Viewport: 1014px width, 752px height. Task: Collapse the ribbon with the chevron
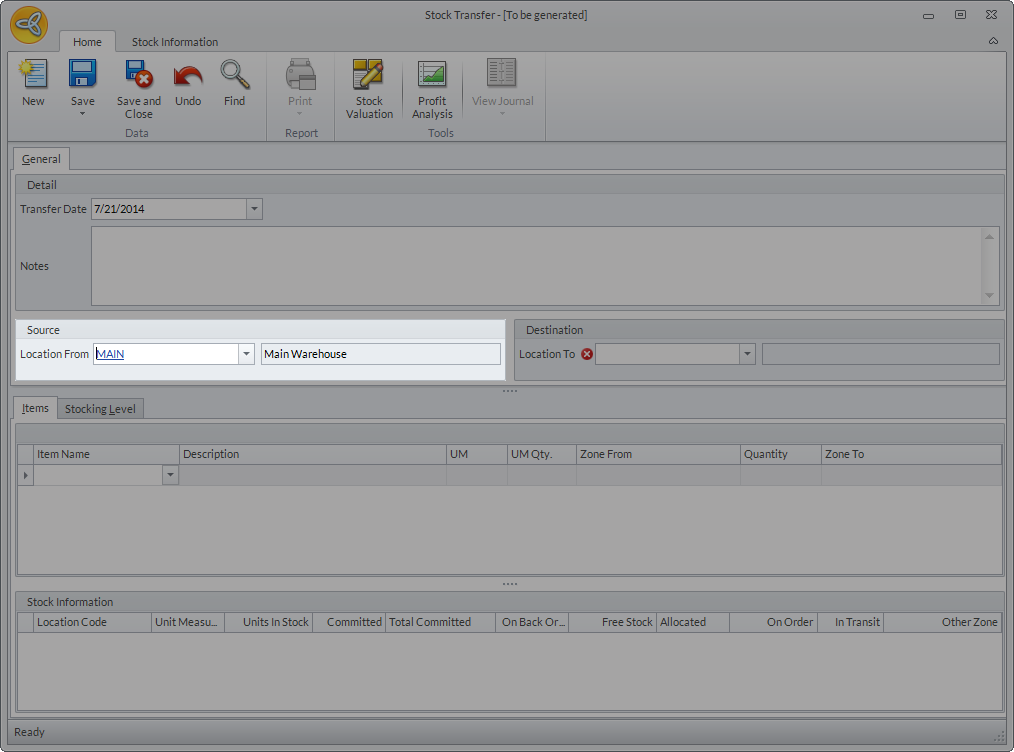[x=993, y=42]
